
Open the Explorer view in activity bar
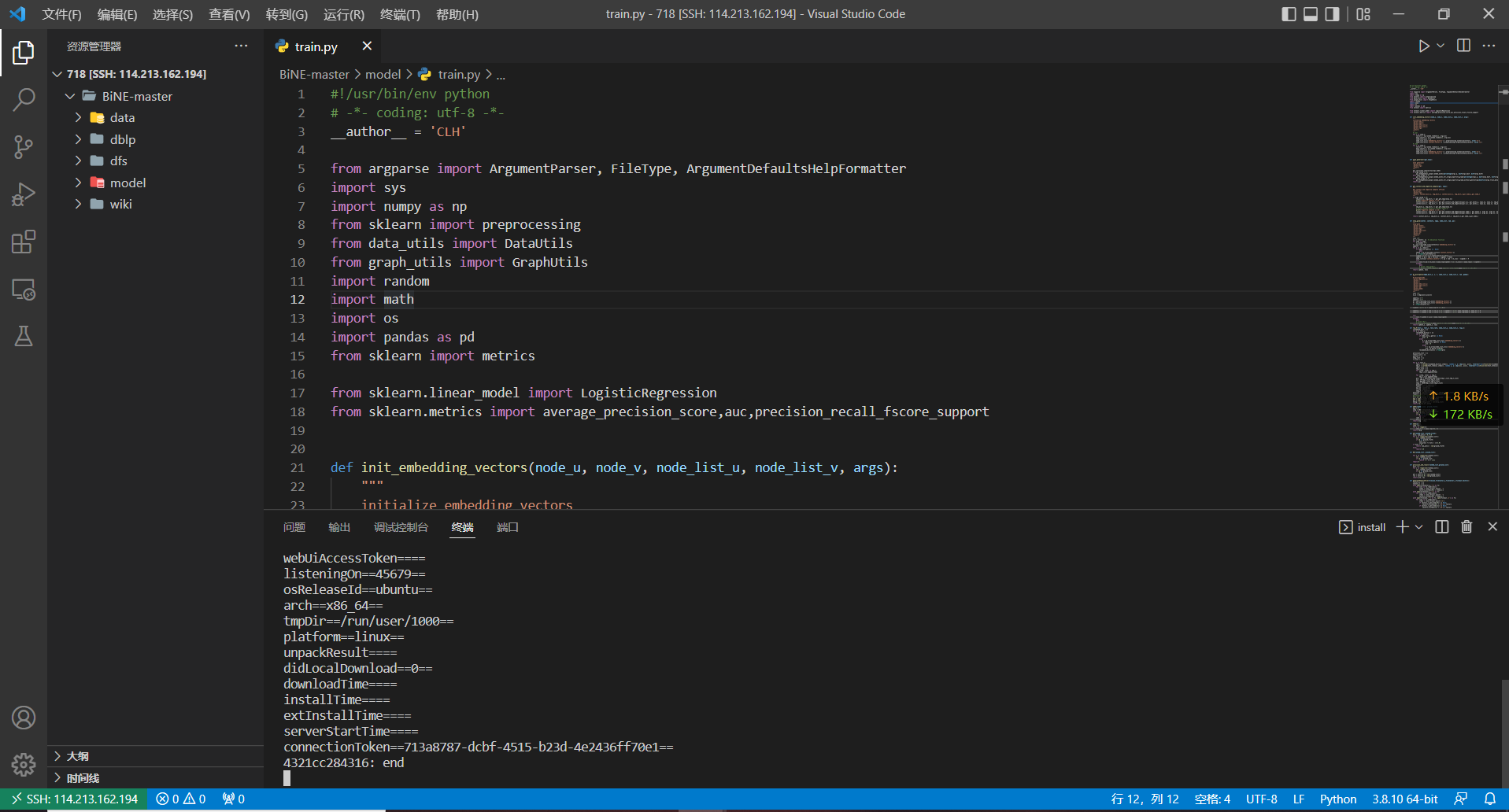pos(24,53)
